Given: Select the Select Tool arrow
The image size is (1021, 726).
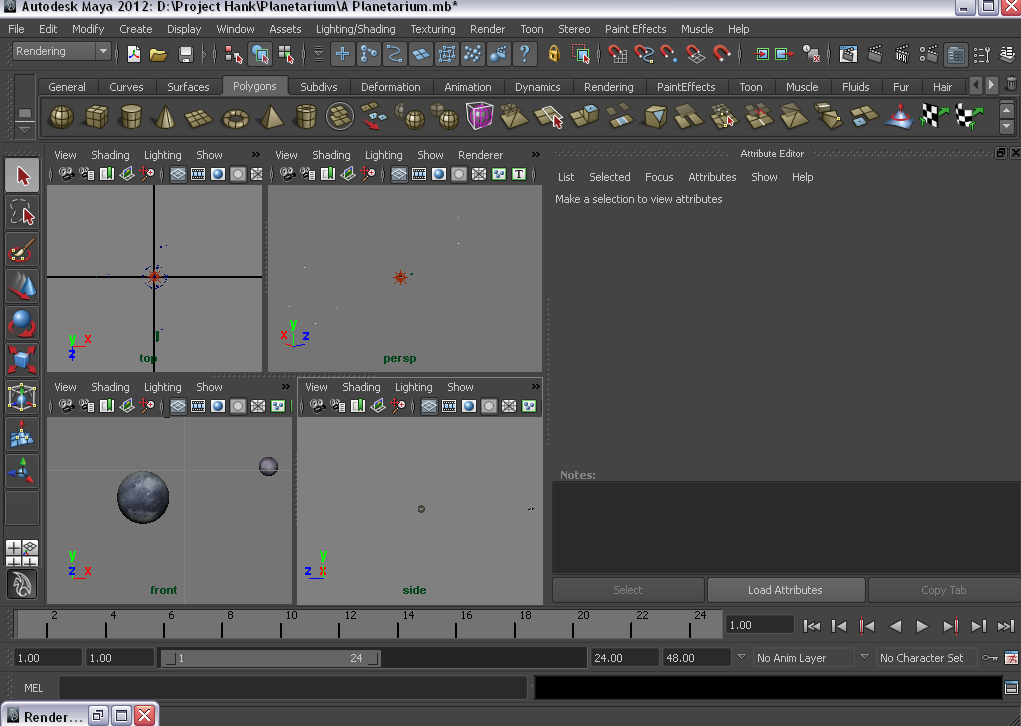Looking at the screenshot, I should pyautogui.click(x=22, y=176).
